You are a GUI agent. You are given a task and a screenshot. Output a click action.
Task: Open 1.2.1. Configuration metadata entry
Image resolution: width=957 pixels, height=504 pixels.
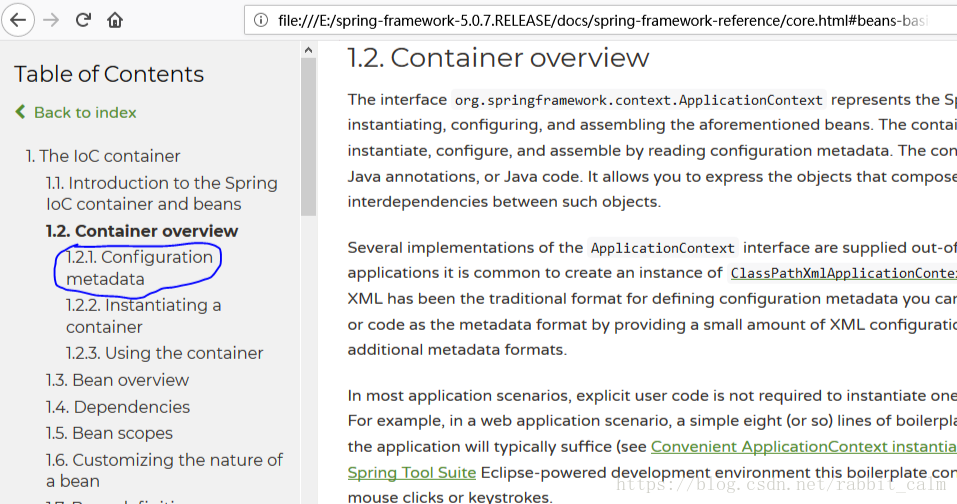click(139, 268)
